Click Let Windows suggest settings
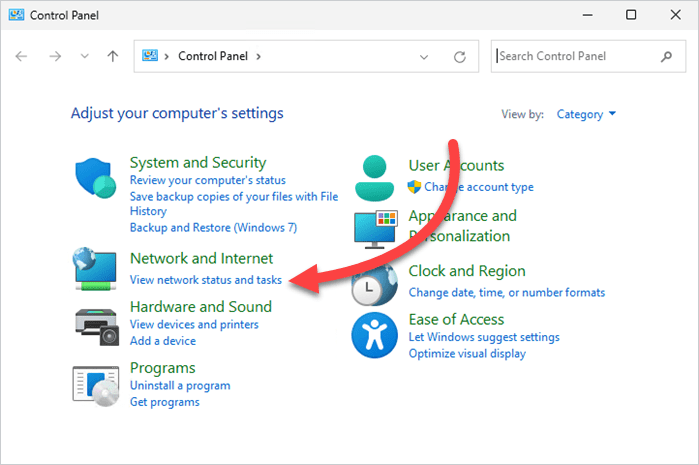 coord(484,337)
